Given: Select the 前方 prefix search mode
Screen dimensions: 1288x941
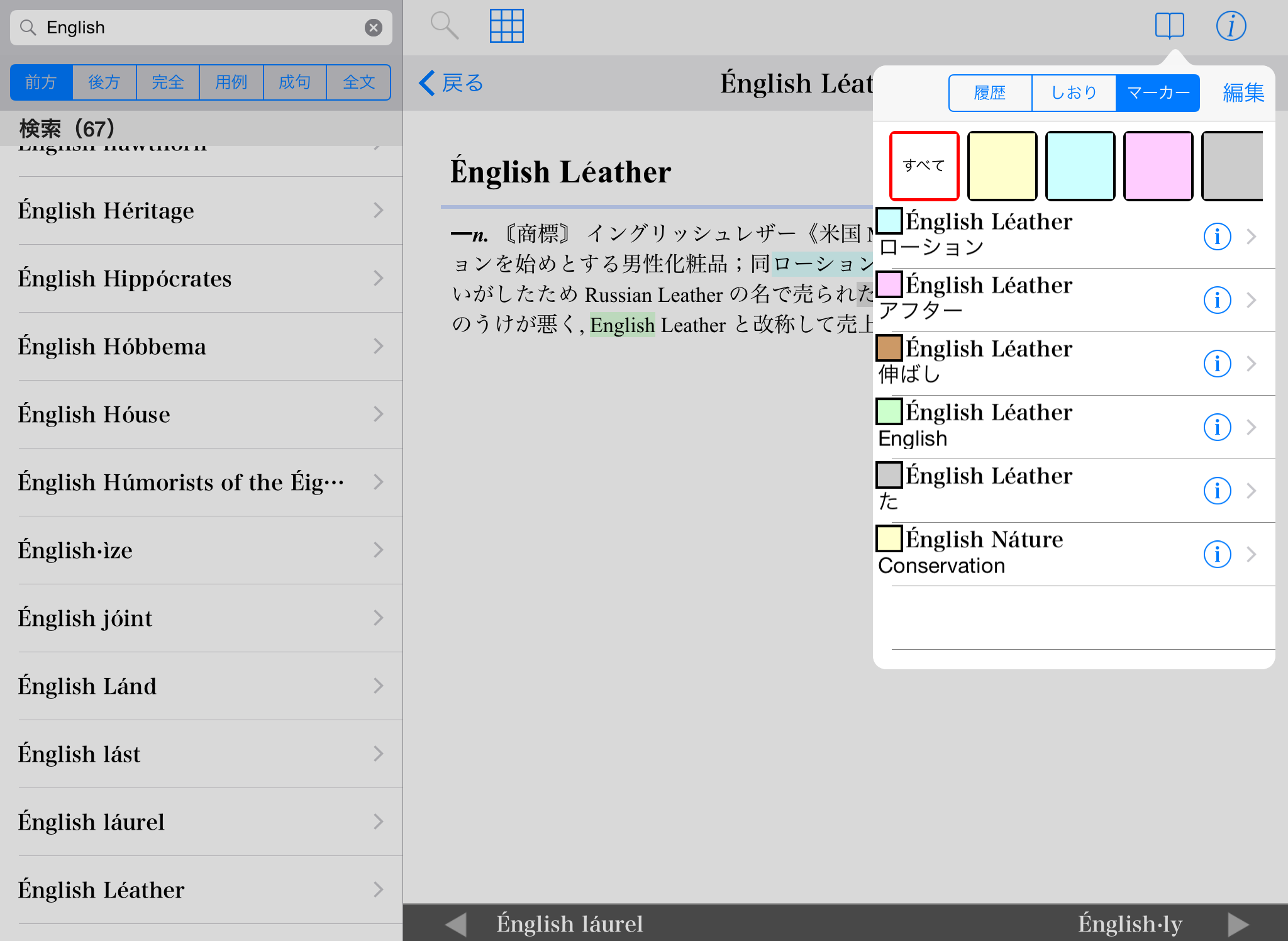Looking at the screenshot, I should [41, 82].
